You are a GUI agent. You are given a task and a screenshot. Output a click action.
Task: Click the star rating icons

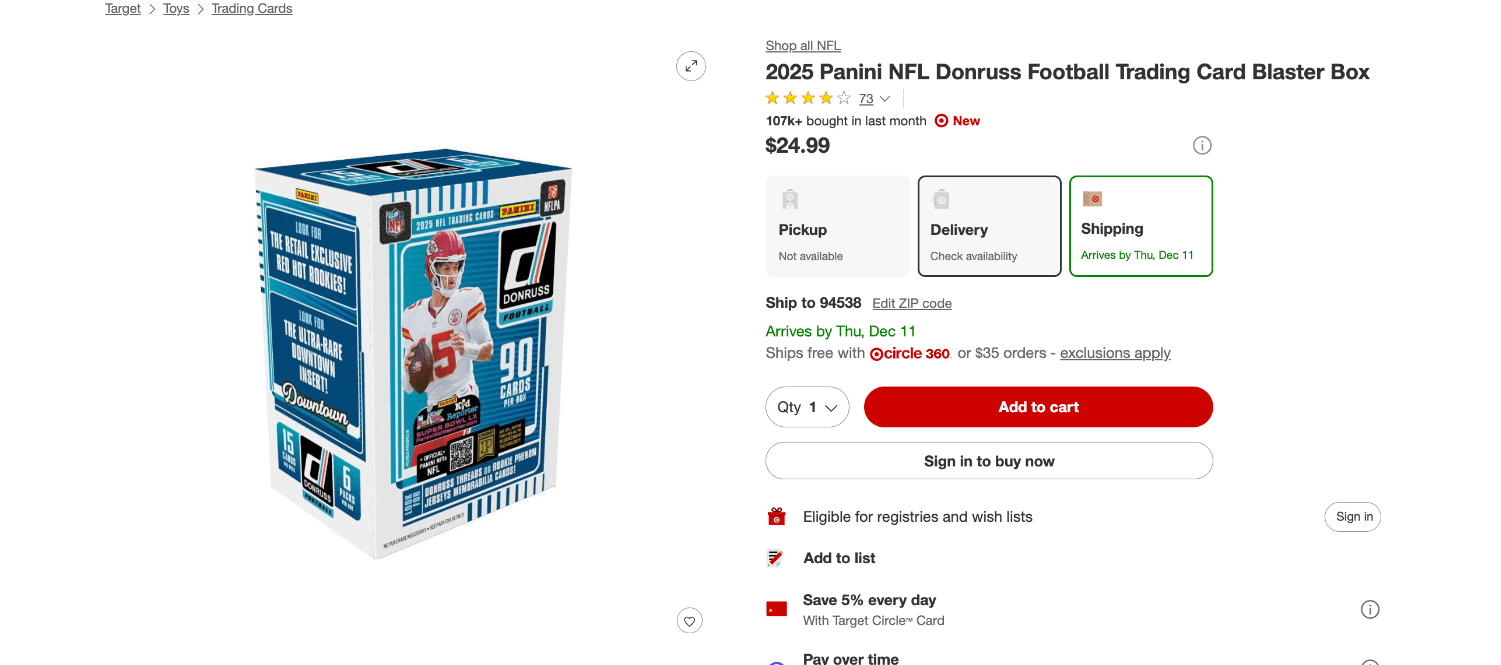(808, 98)
